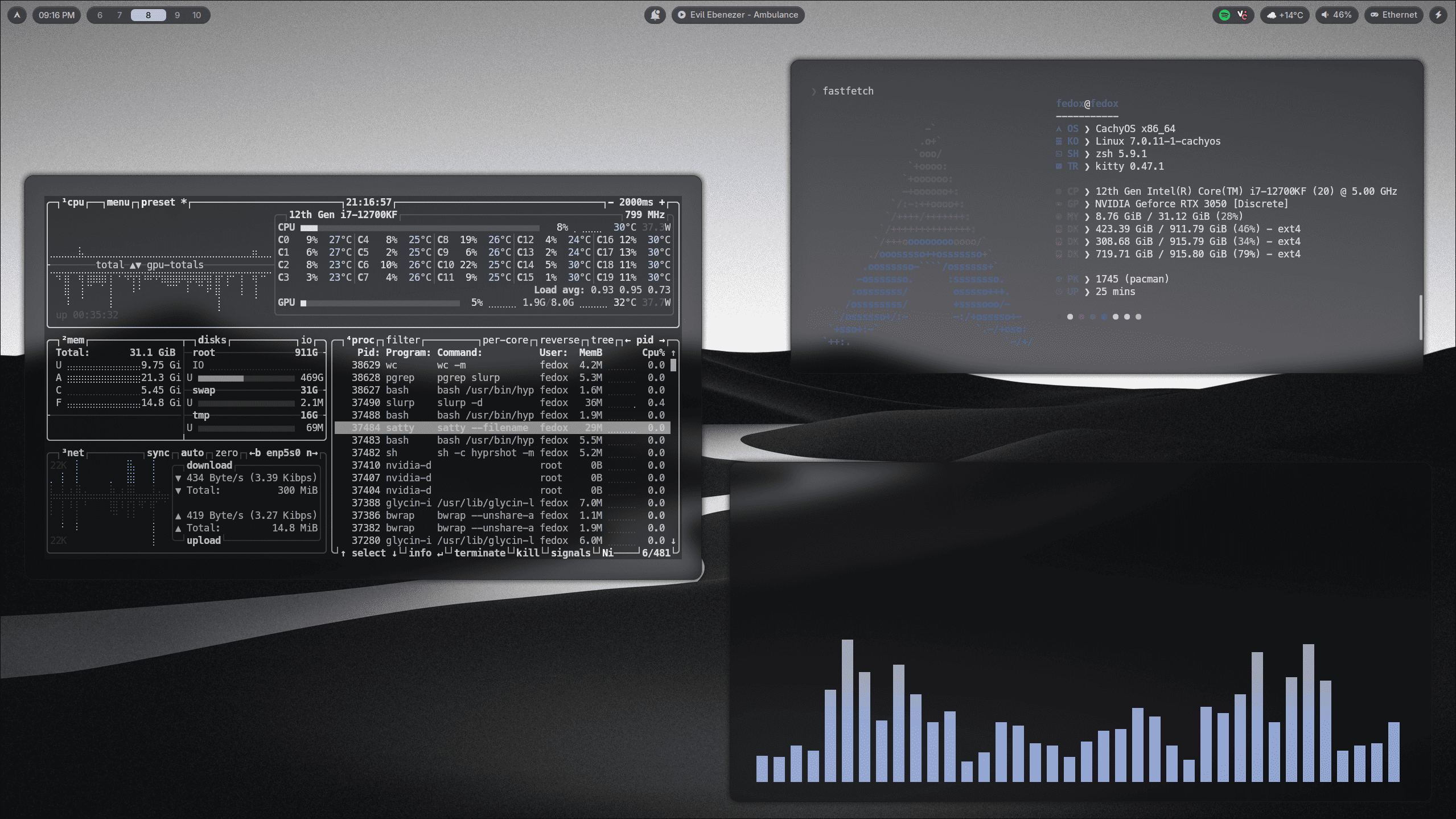Toggle the btop mem box label
This screenshot has width=1456, height=819.
tap(73, 340)
